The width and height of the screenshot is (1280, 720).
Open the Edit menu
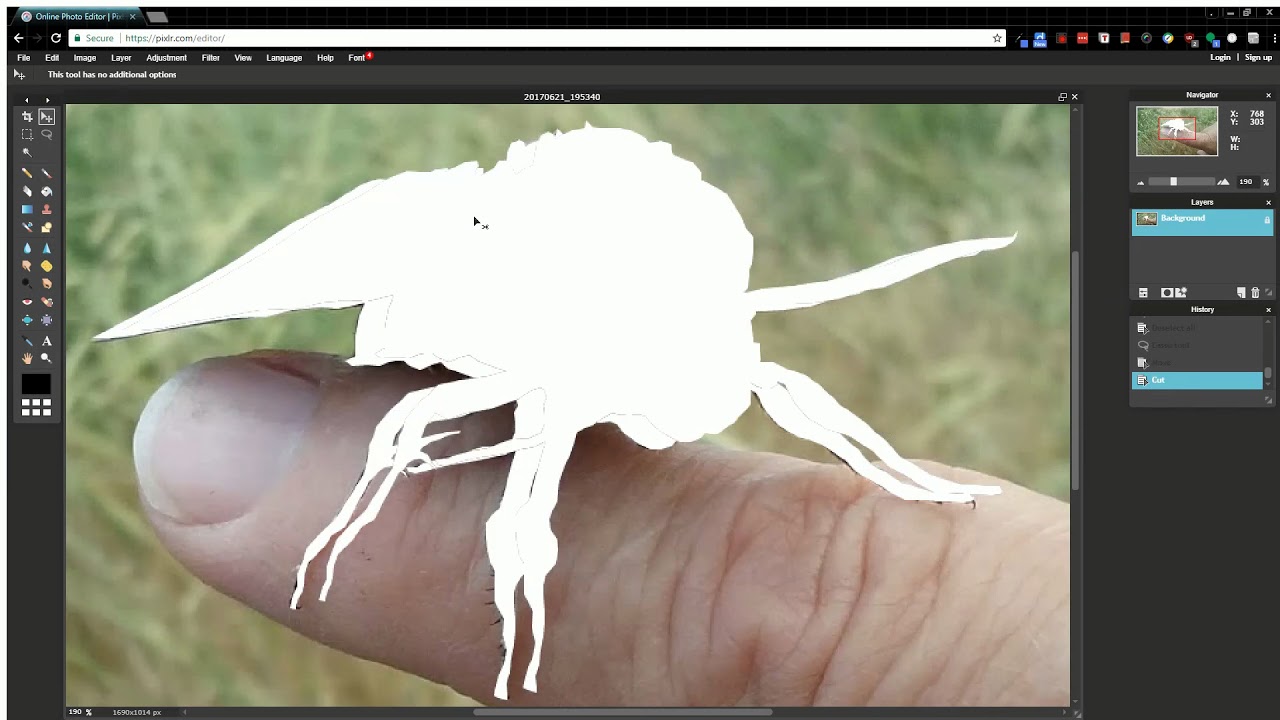coord(52,58)
